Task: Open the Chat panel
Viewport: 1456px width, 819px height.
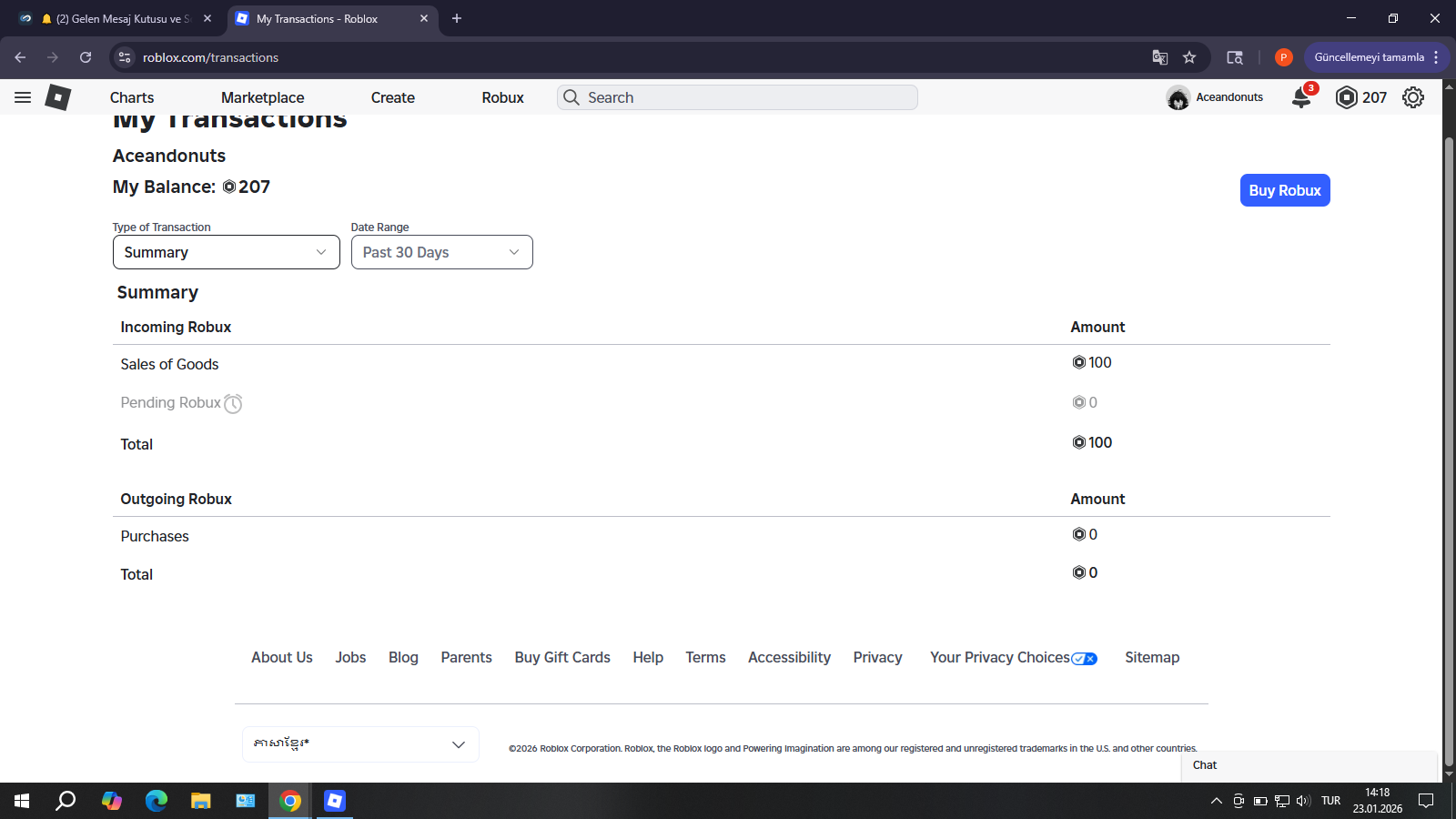Action: coord(1309,765)
